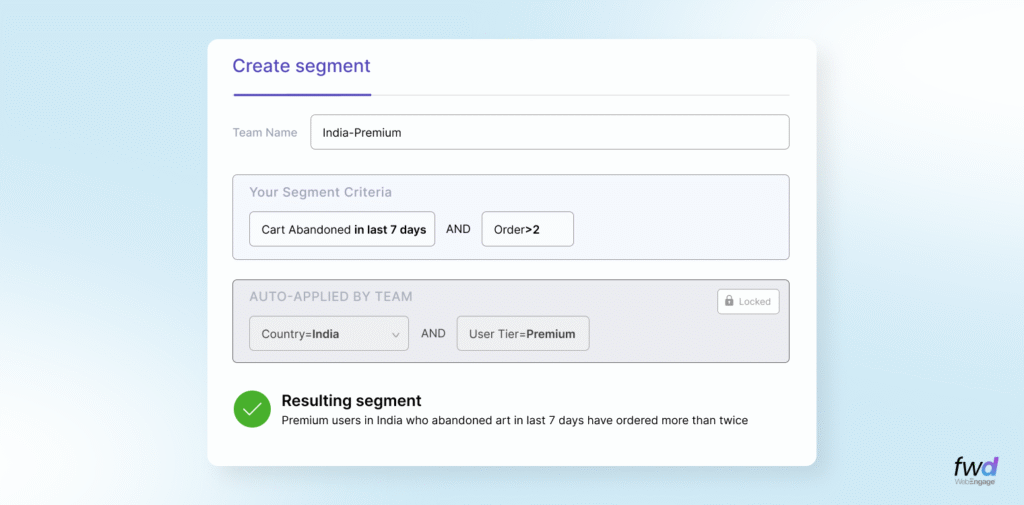Screen dimensions: 1024x505
Task: Select the User Tier=Premium chip
Action: point(522,334)
